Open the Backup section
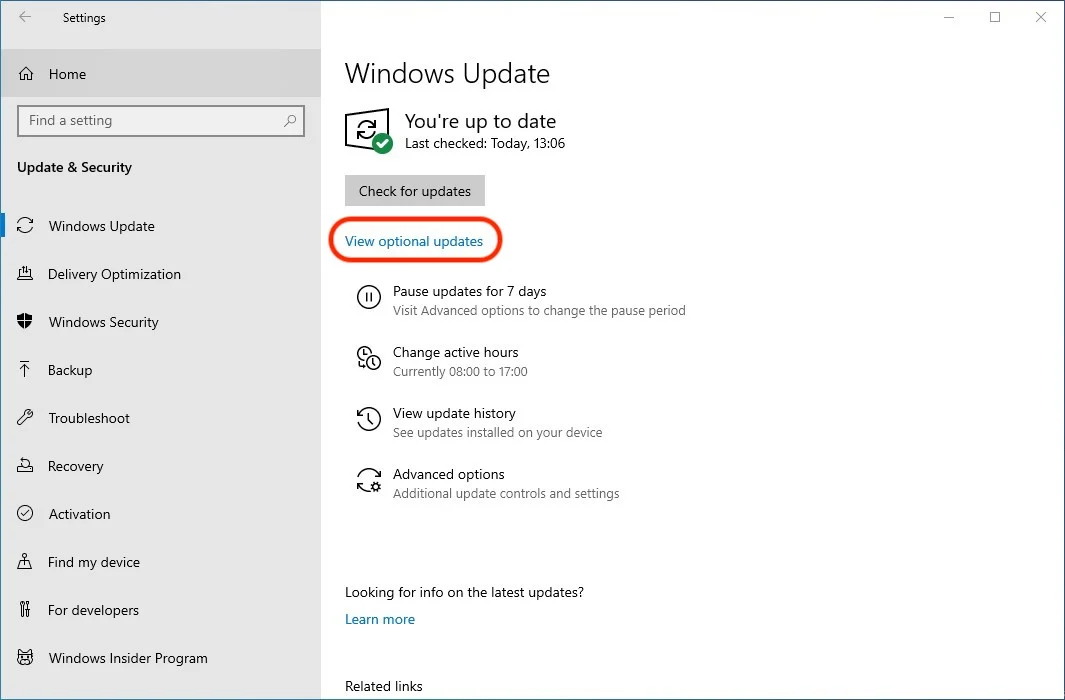 click(70, 370)
